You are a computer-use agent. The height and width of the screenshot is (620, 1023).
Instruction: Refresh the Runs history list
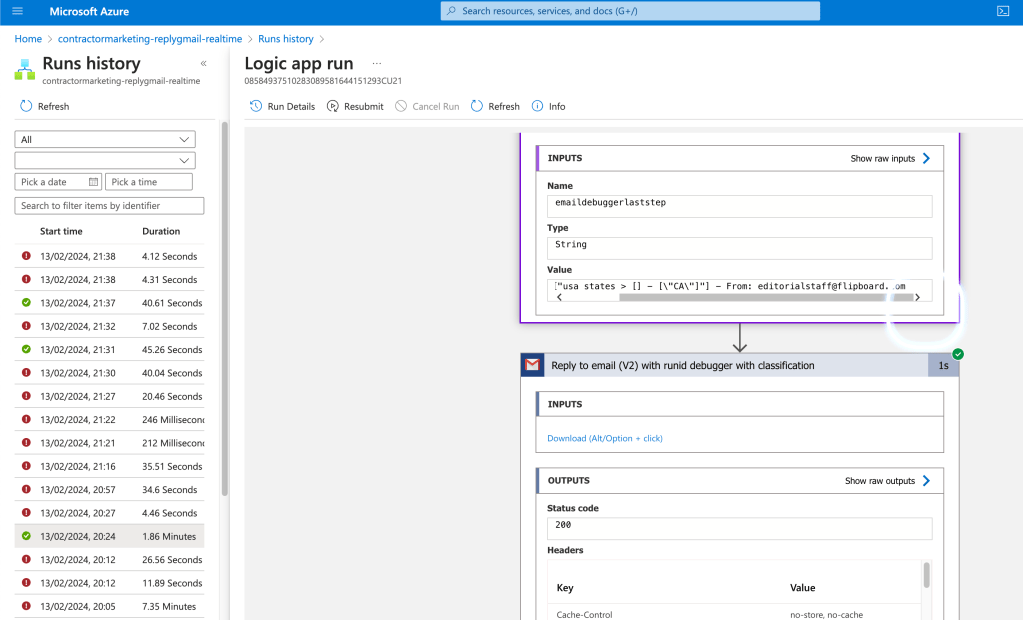[44, 106]
